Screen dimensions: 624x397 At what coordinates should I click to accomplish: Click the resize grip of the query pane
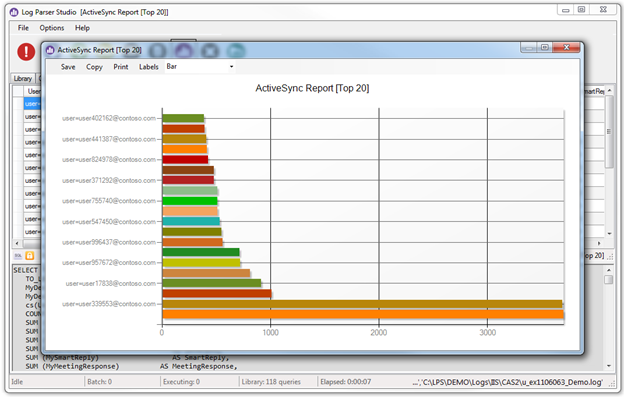610,257
